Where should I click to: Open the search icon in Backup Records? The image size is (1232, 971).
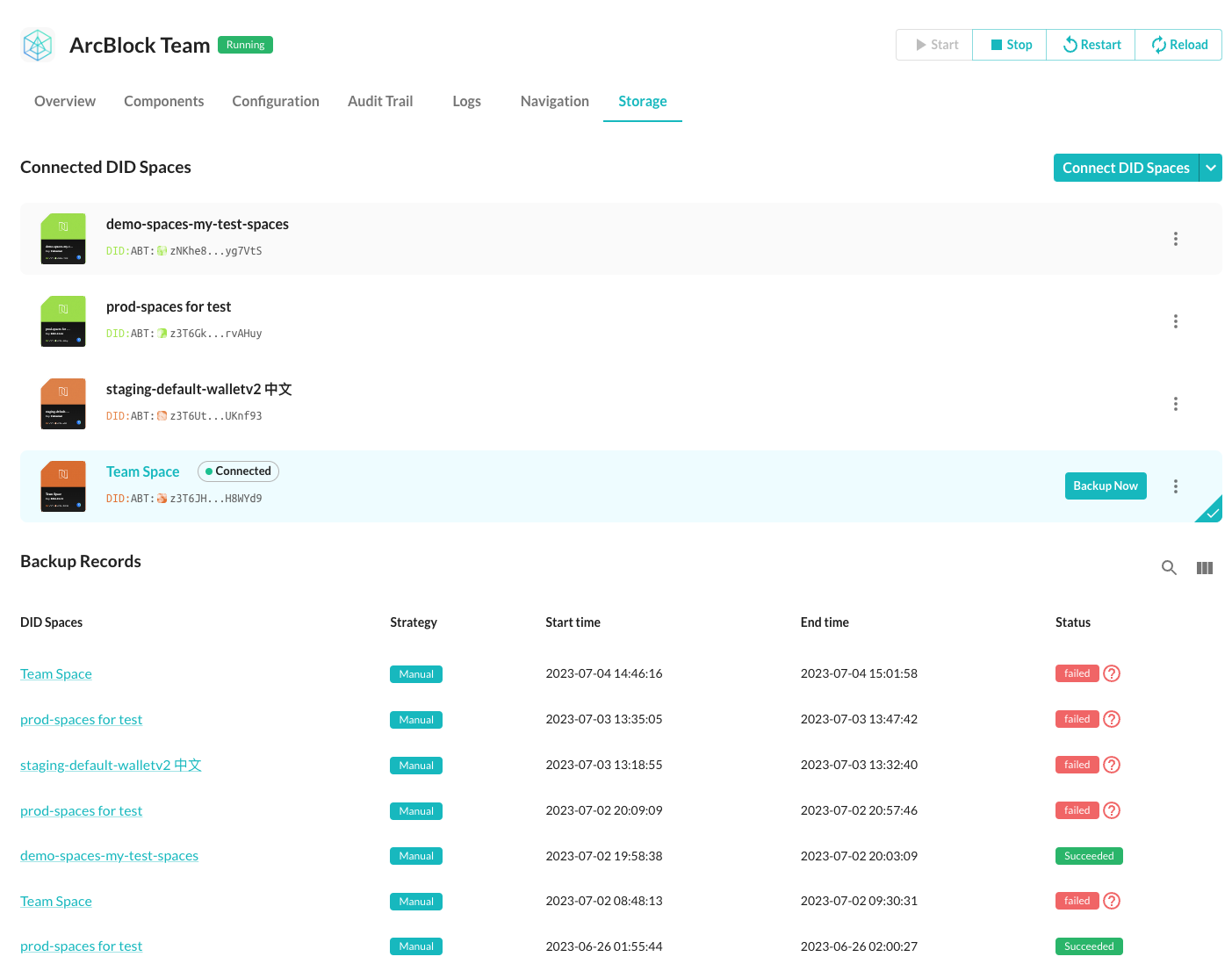coord(1169,568)
